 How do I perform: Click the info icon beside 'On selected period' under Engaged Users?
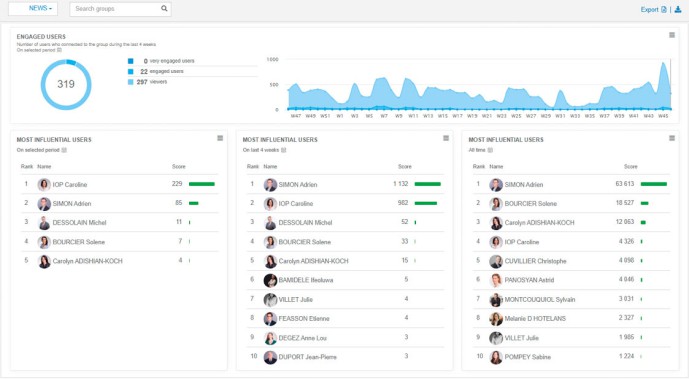[59, 50]
